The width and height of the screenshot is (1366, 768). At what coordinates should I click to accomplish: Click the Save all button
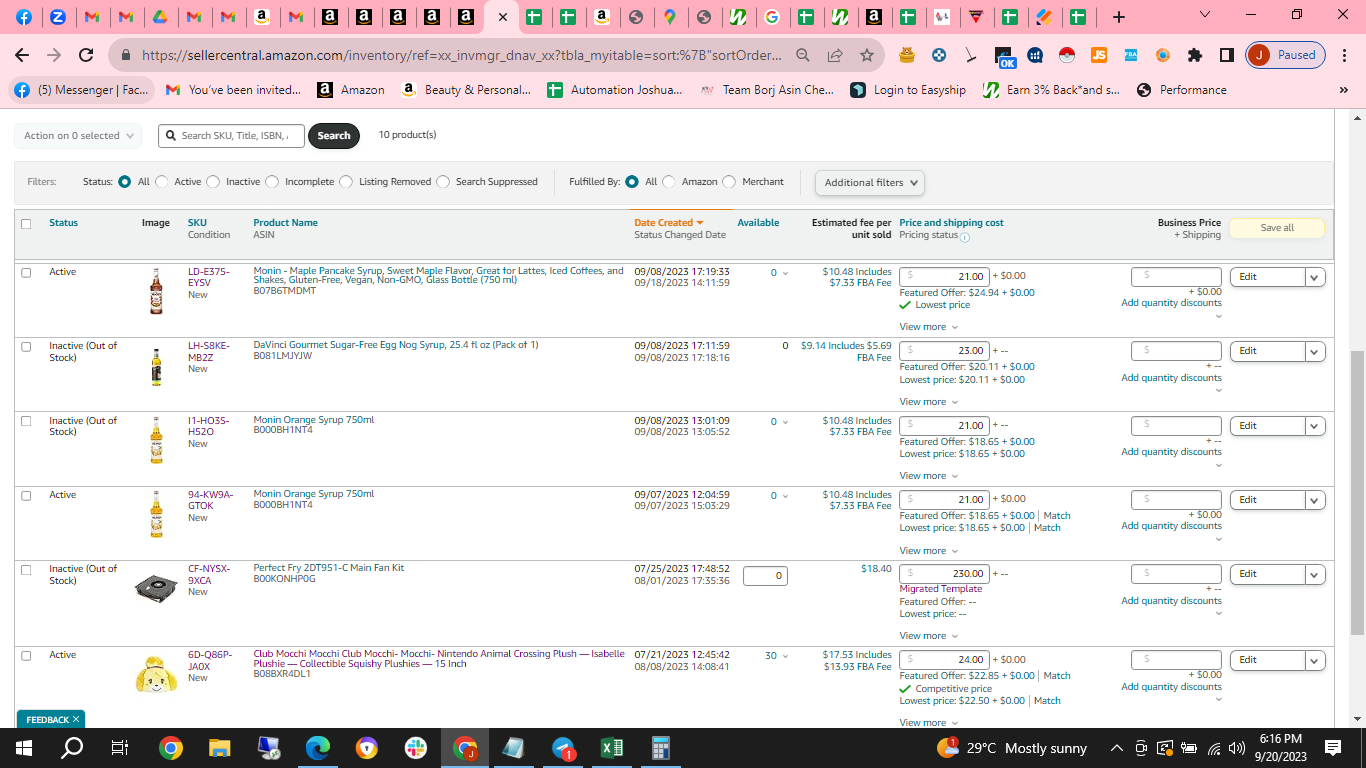coord(1277,228)
